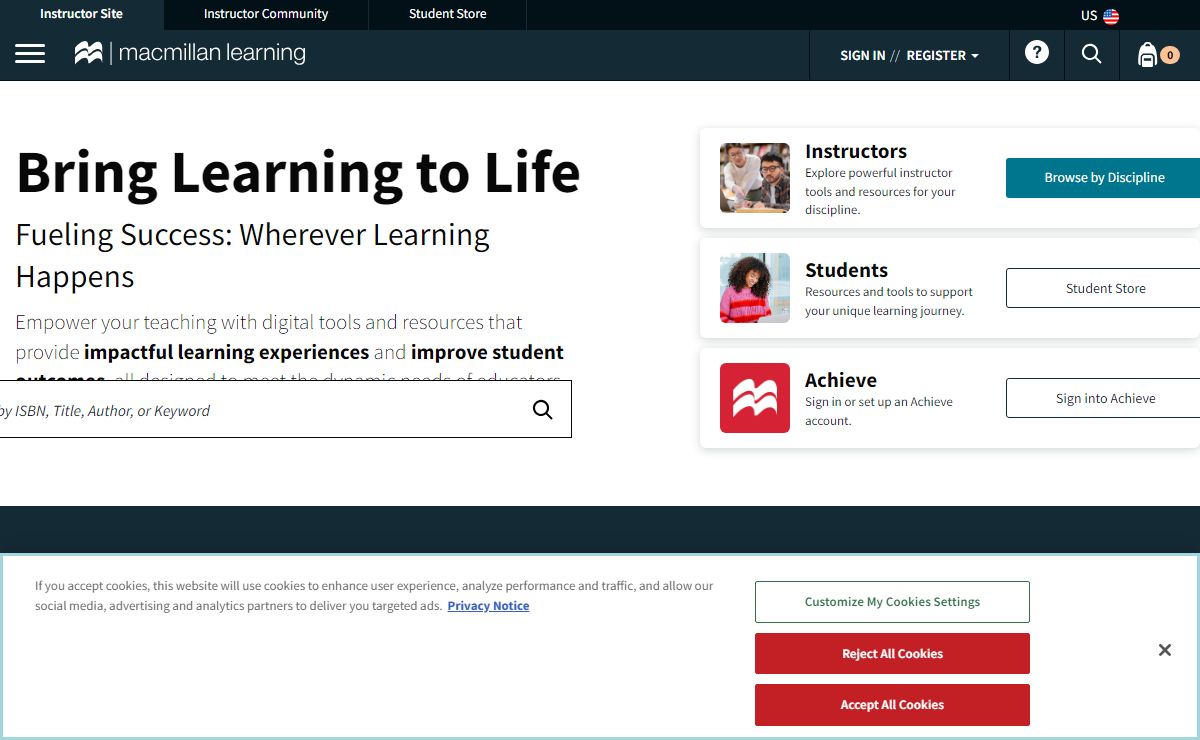Click the Students heading
Viewport: 1200px width, 740px height.
pyautogui.click(x=846, y=270)
